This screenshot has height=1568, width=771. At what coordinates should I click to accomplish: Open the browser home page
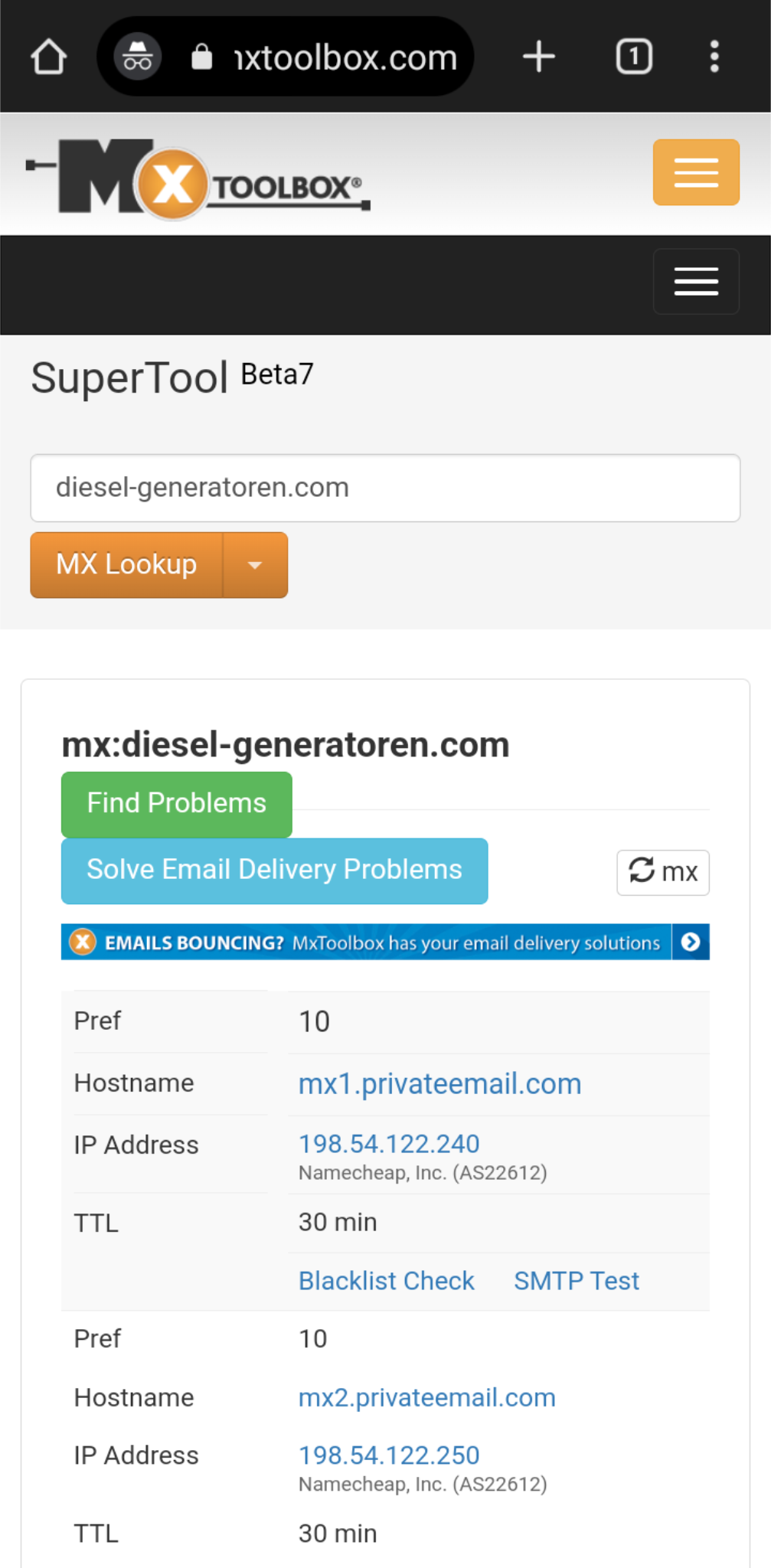tap(48, 56)
